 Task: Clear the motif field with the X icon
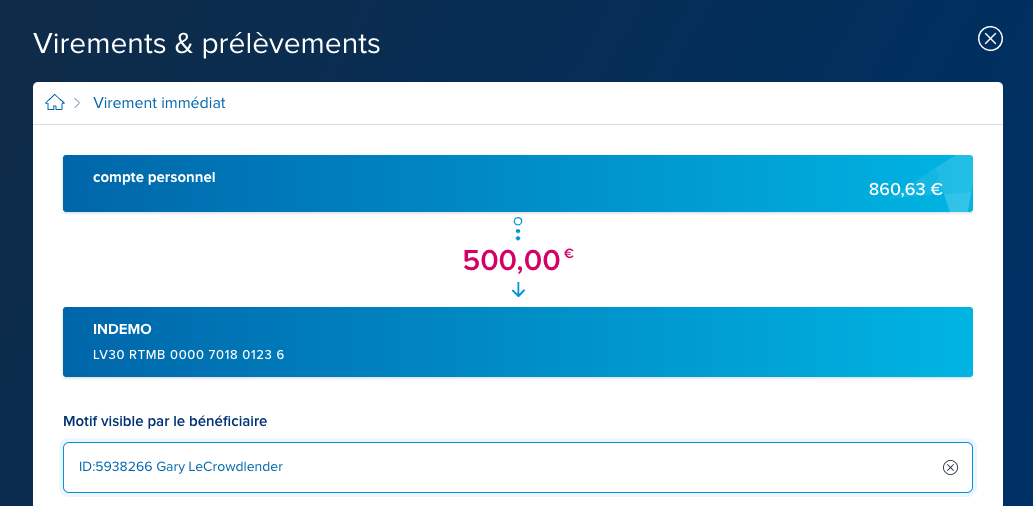click(x=950, y=467)
